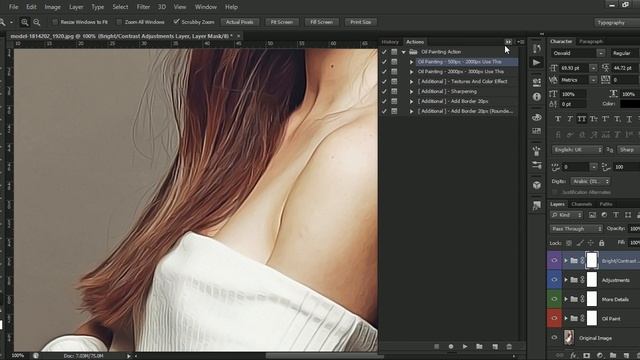This screenshot has height=360, width=640.
Task: Apply Faux Italic text style
Action: point(570,119)
